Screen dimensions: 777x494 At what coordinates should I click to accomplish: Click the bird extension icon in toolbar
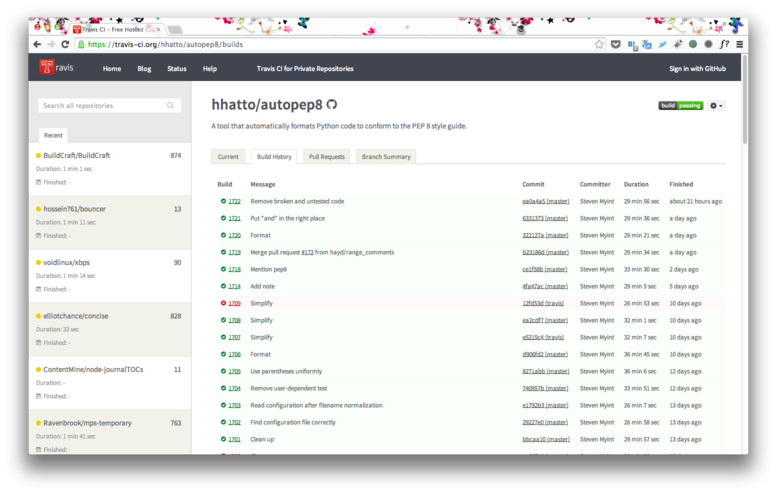tap(662, 45)
